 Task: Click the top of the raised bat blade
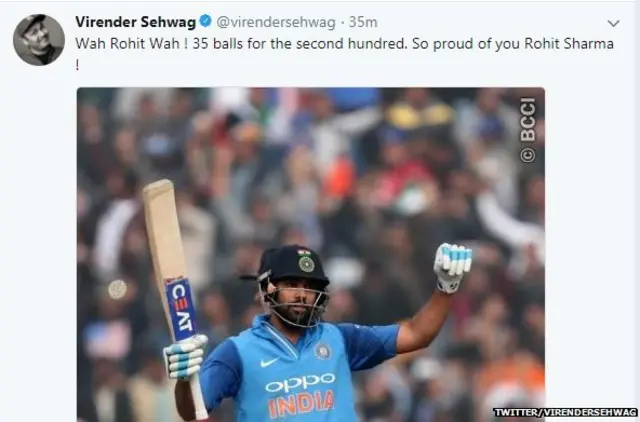[x=158, y=189]
